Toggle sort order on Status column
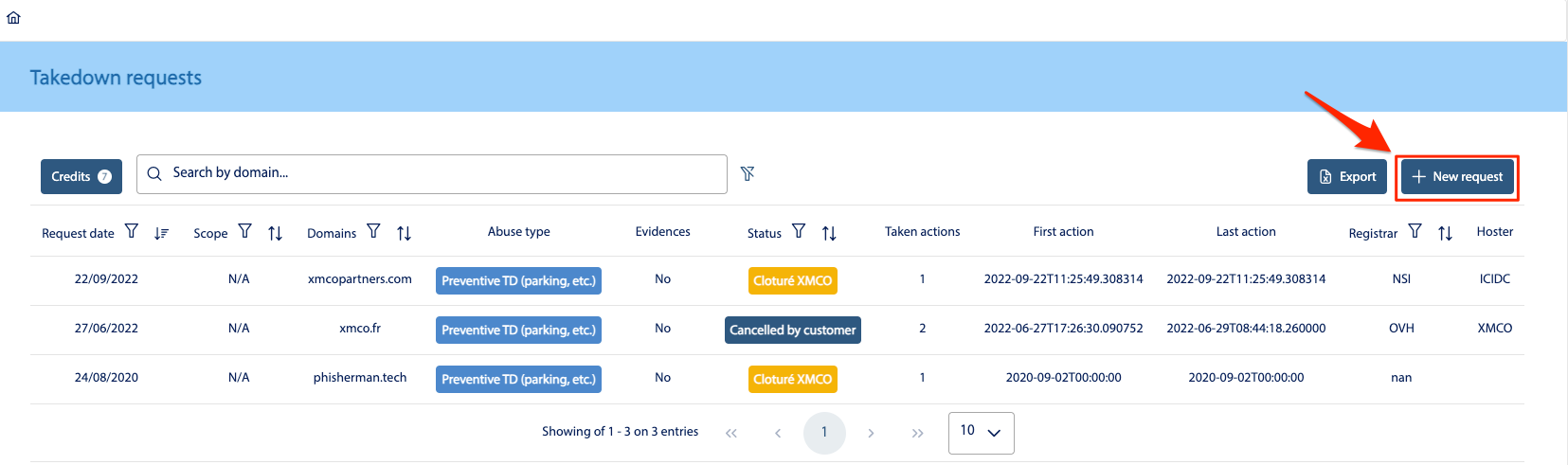Screen dimensions: 1568x465 [x=829, y=233]
